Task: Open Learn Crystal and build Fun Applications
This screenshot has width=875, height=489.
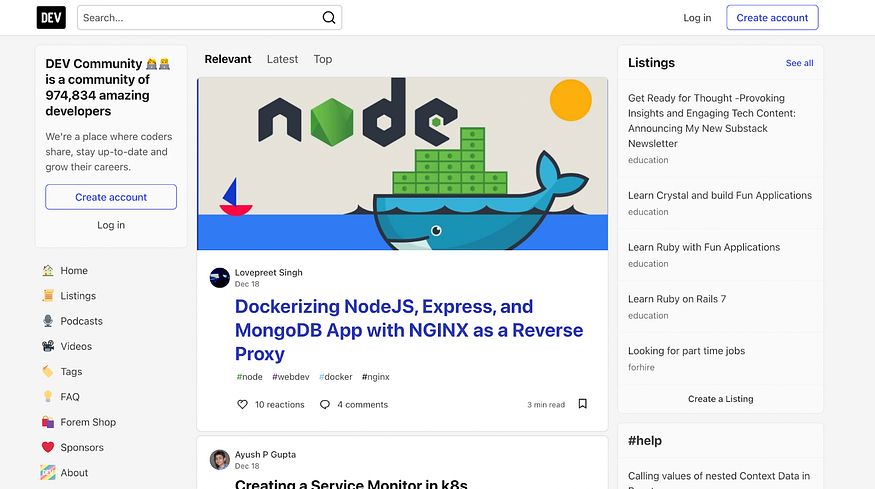Action: click(x=720, y=195)
